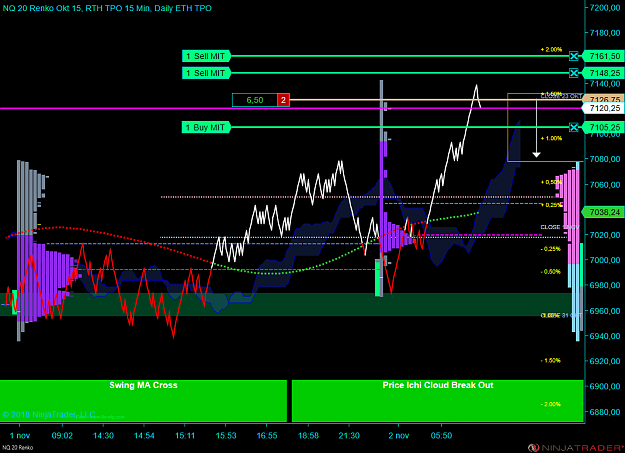Click the red position quantity 2 box
Screen dimensions: 625x453
(283, 100)
